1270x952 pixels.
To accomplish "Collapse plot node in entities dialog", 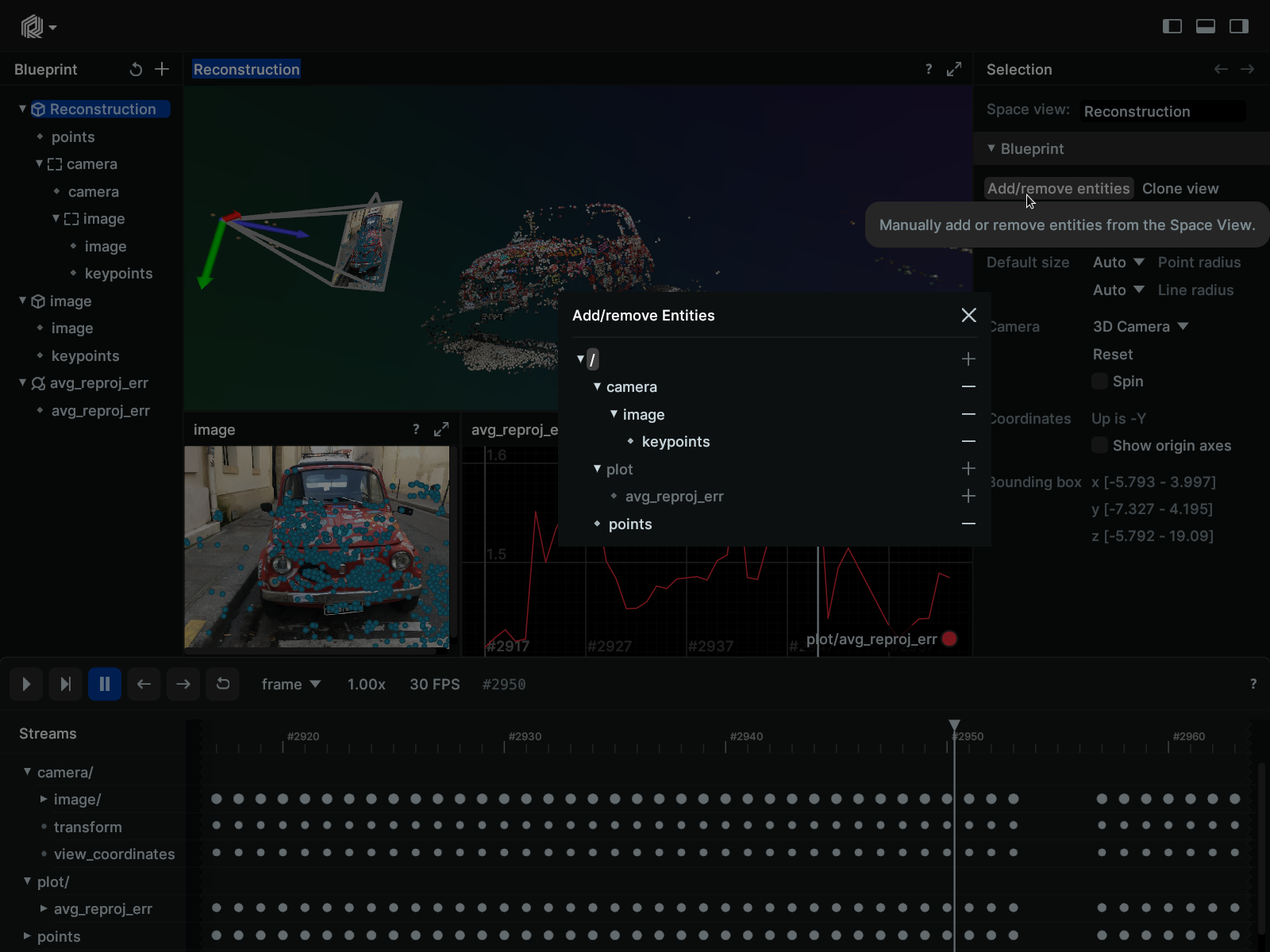I will (597, 469).
